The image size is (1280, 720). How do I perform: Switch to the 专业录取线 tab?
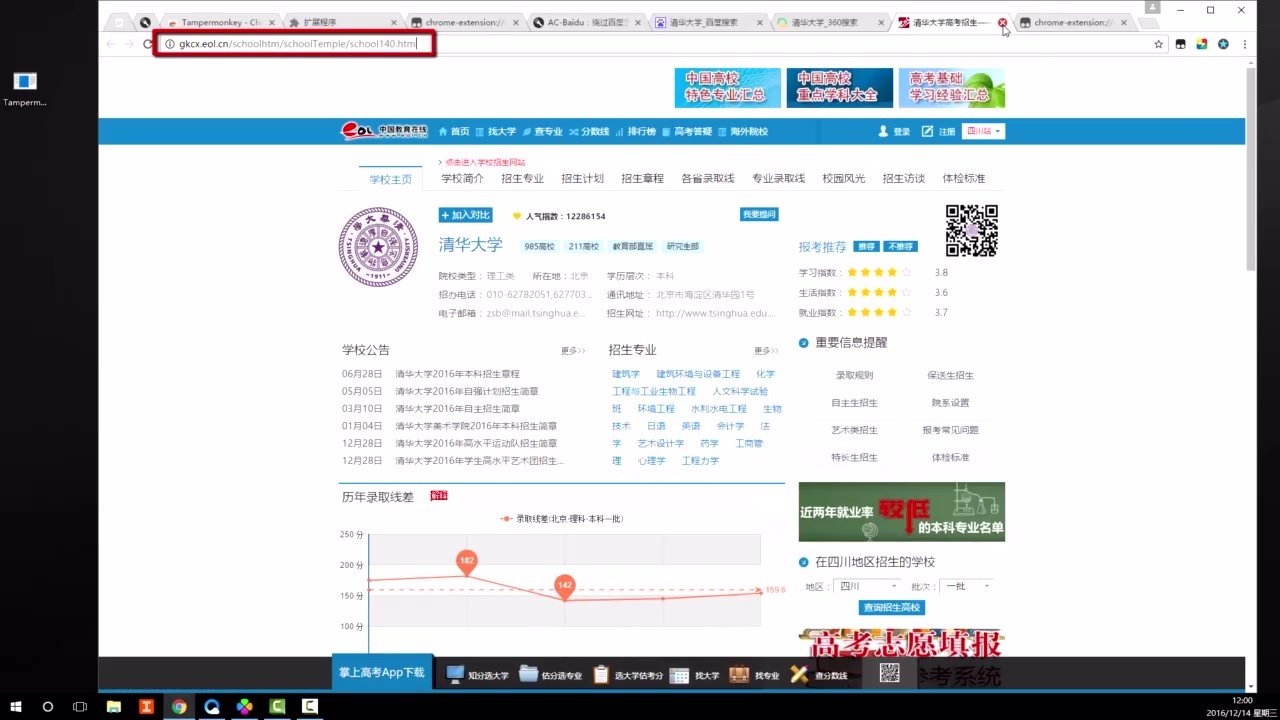778,178
